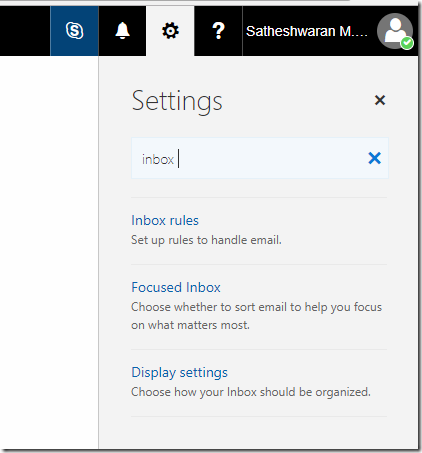Viewport: 422px width, 453px height.
Task: Open Inbox rules
Action: coord(165,220)
